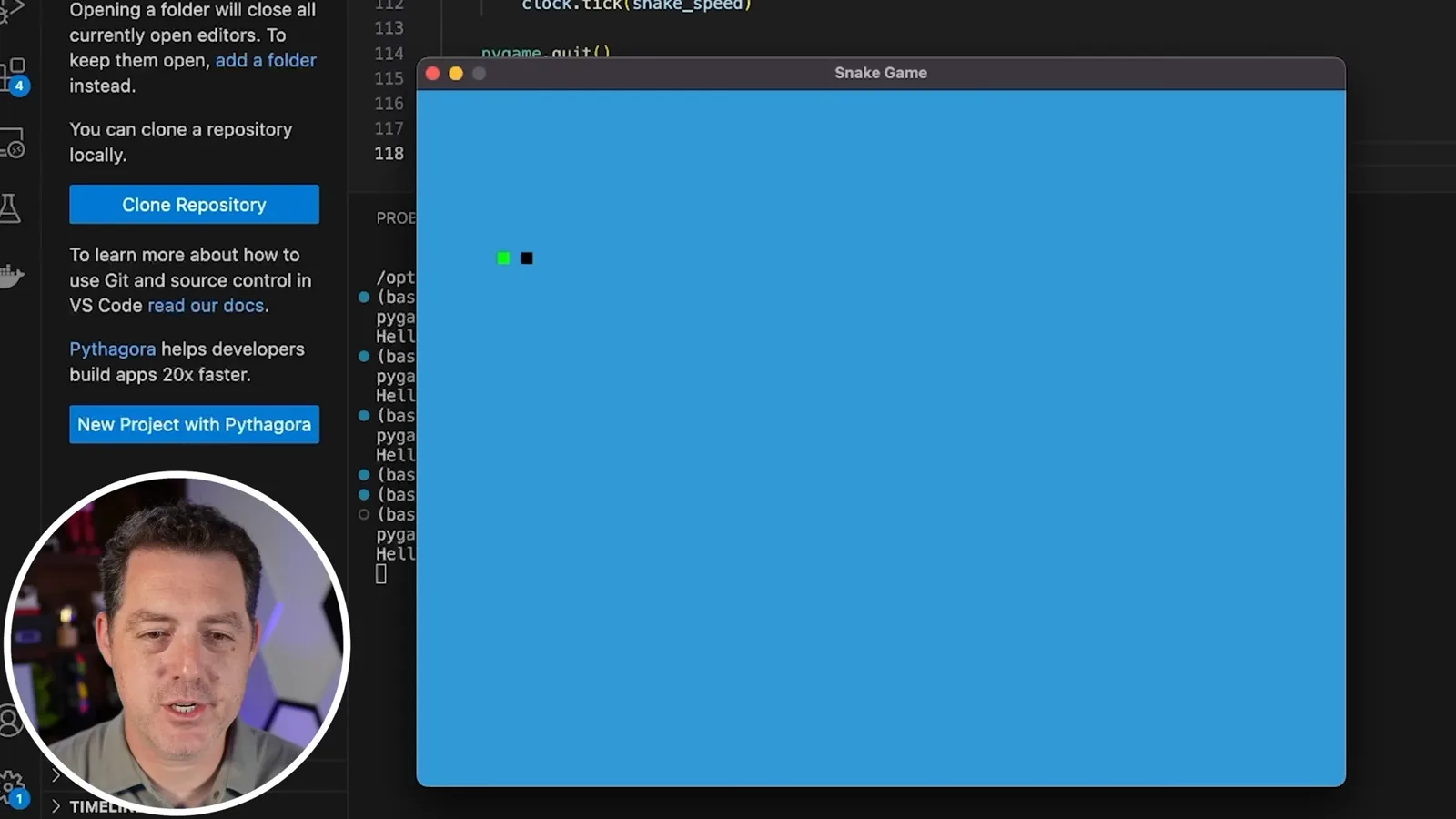Click the terminal cursor block

(381, 574)
